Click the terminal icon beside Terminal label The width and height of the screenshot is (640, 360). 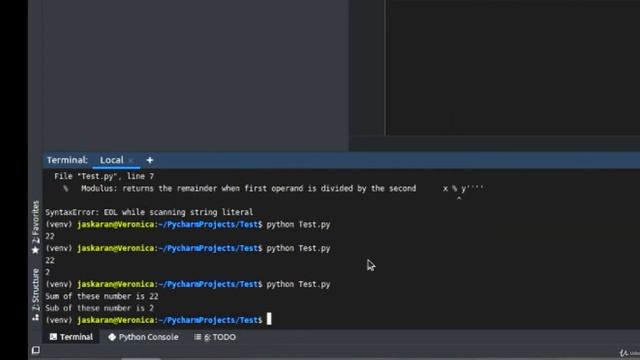53,337
